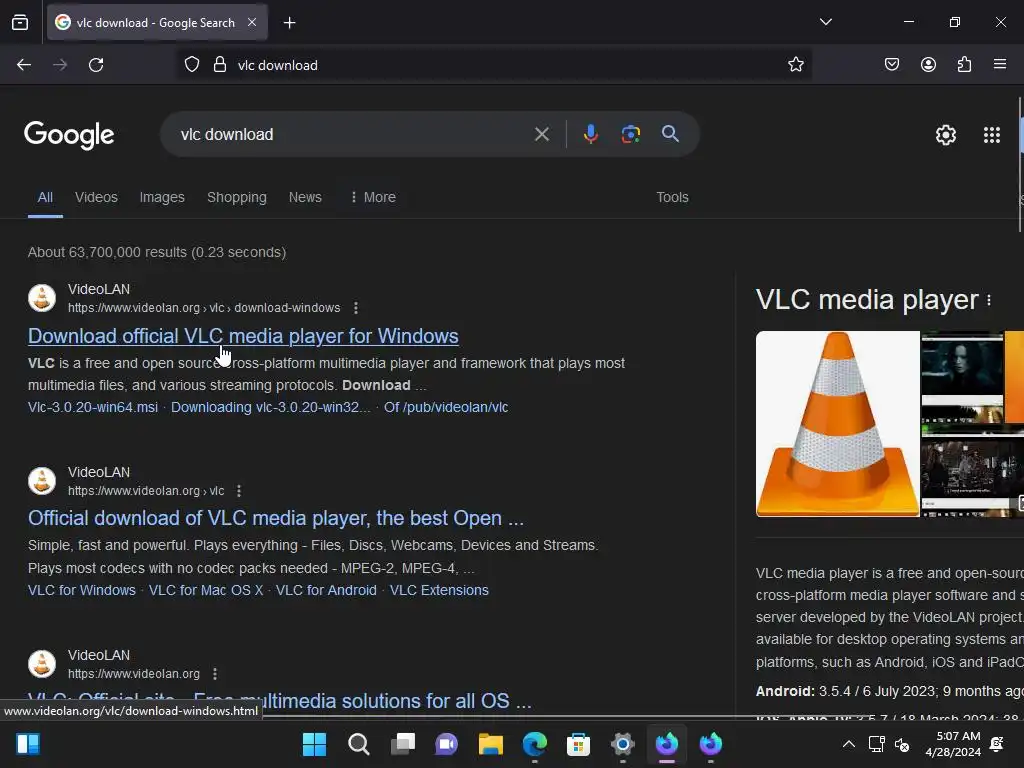Open VLC for Mac OS X sitelink
Image resolution: width=1024 pixels, height=768 pixels.
pyautogui.click(x=206, y=590)
